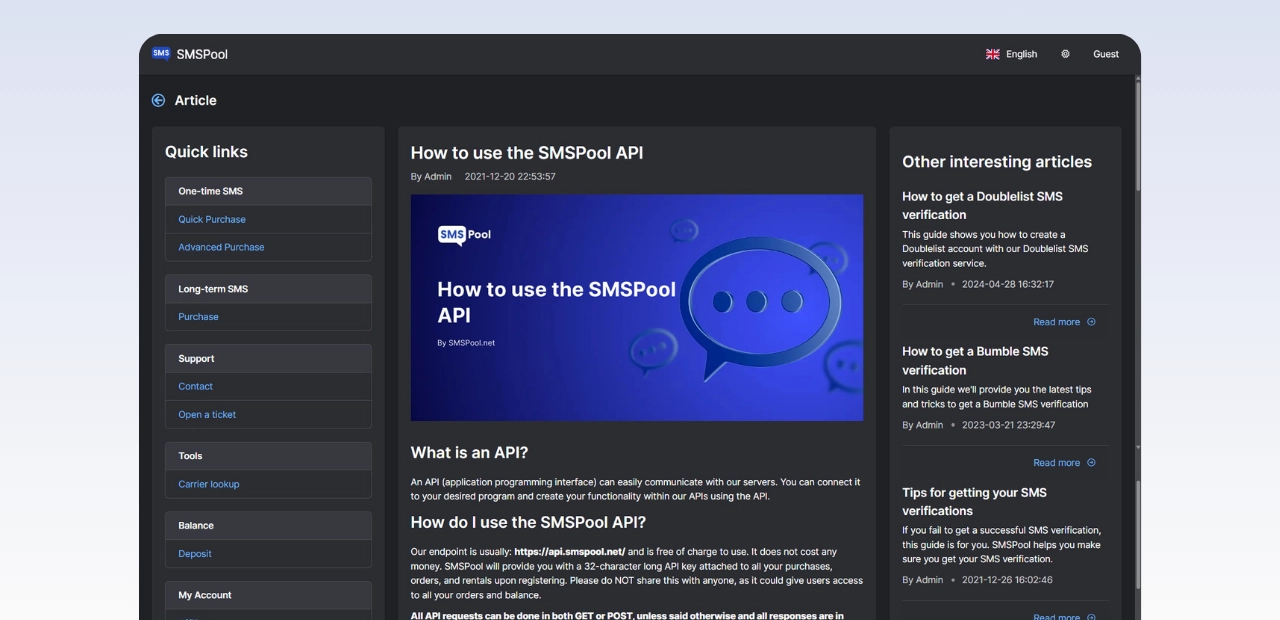This screenshot has width=1280, height=620.
Task: Click the Tools section header
Action: [268, 456]
